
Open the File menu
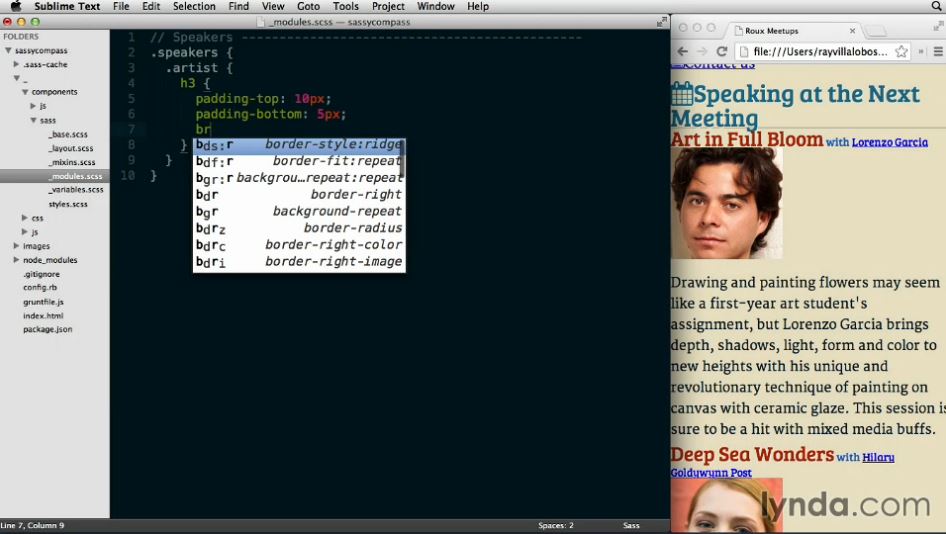coord(121,6)
